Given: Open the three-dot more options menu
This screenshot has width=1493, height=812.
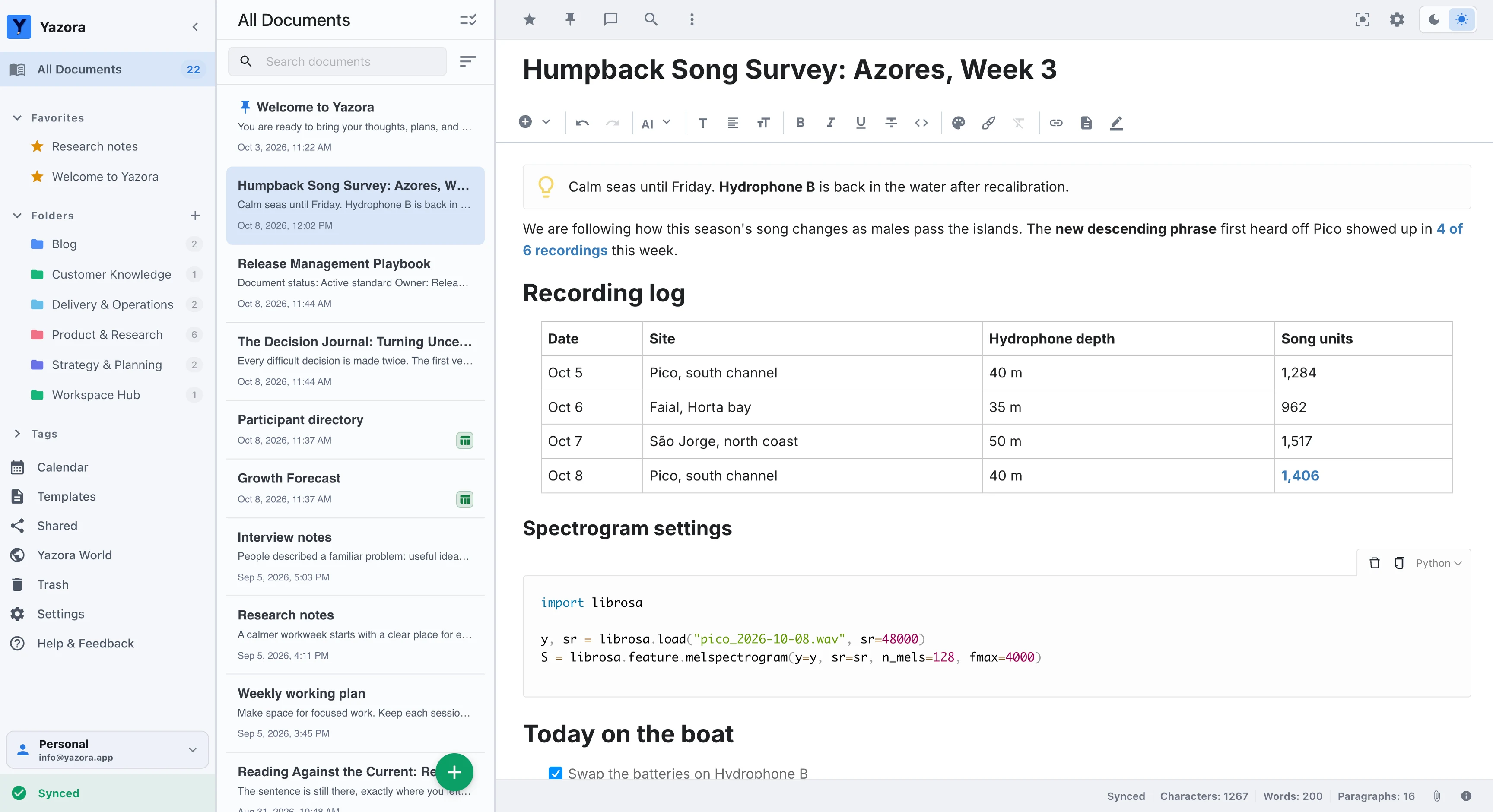Looking at the screenshot, I should 692,20.
